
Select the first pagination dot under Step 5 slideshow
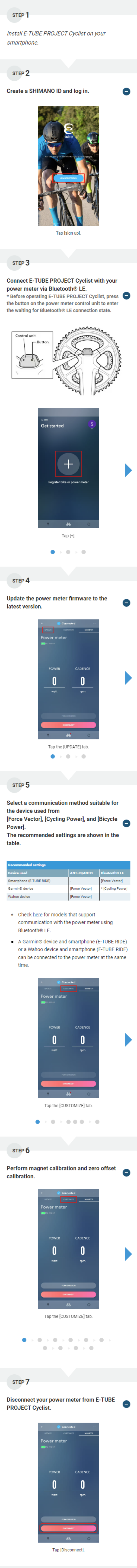(x=38, y=1122)
